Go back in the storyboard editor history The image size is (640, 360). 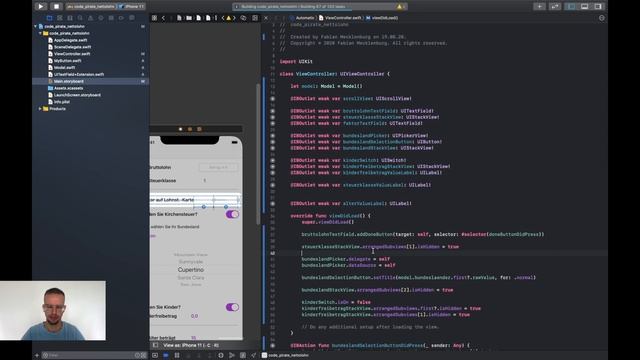(163, 18)
